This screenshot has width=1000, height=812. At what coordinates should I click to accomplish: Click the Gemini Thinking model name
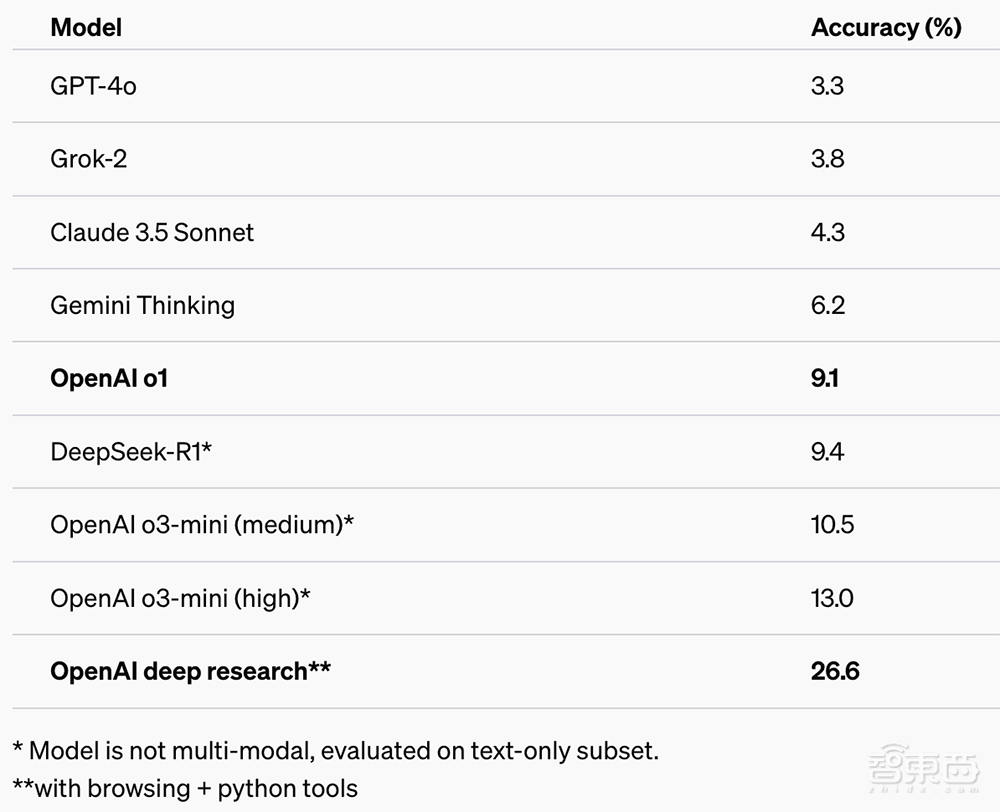(x=142, y=305)
